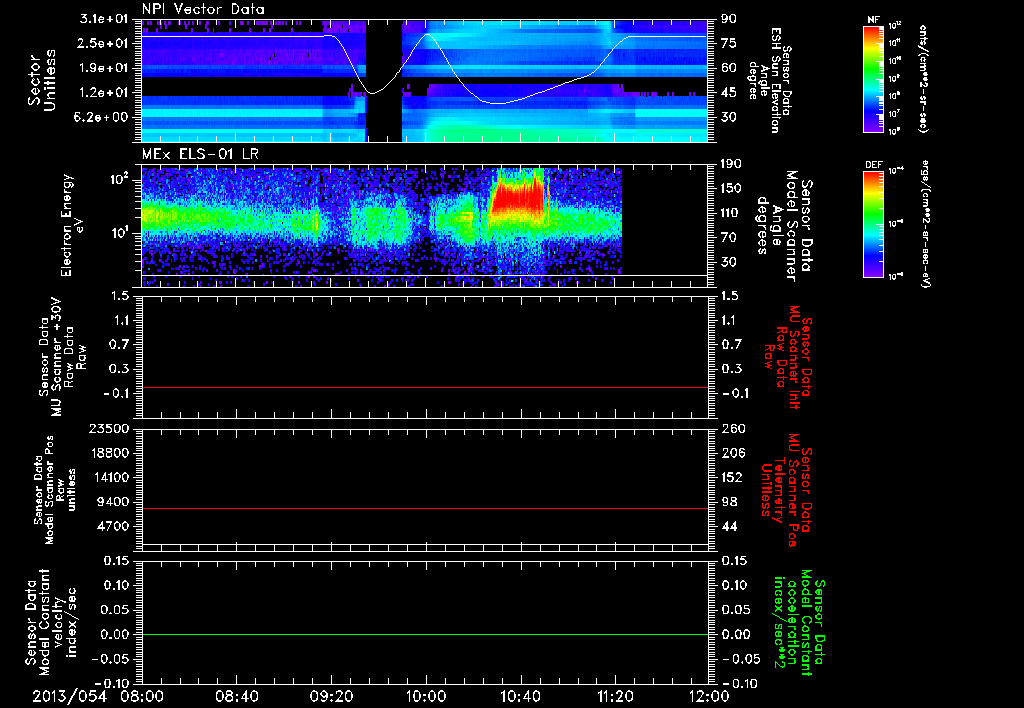The width and height of the screenshot is (1024, 708).
Task: Click the "DEF" label above the color bar
Action: pyautogui.click(x=874, y=165)
